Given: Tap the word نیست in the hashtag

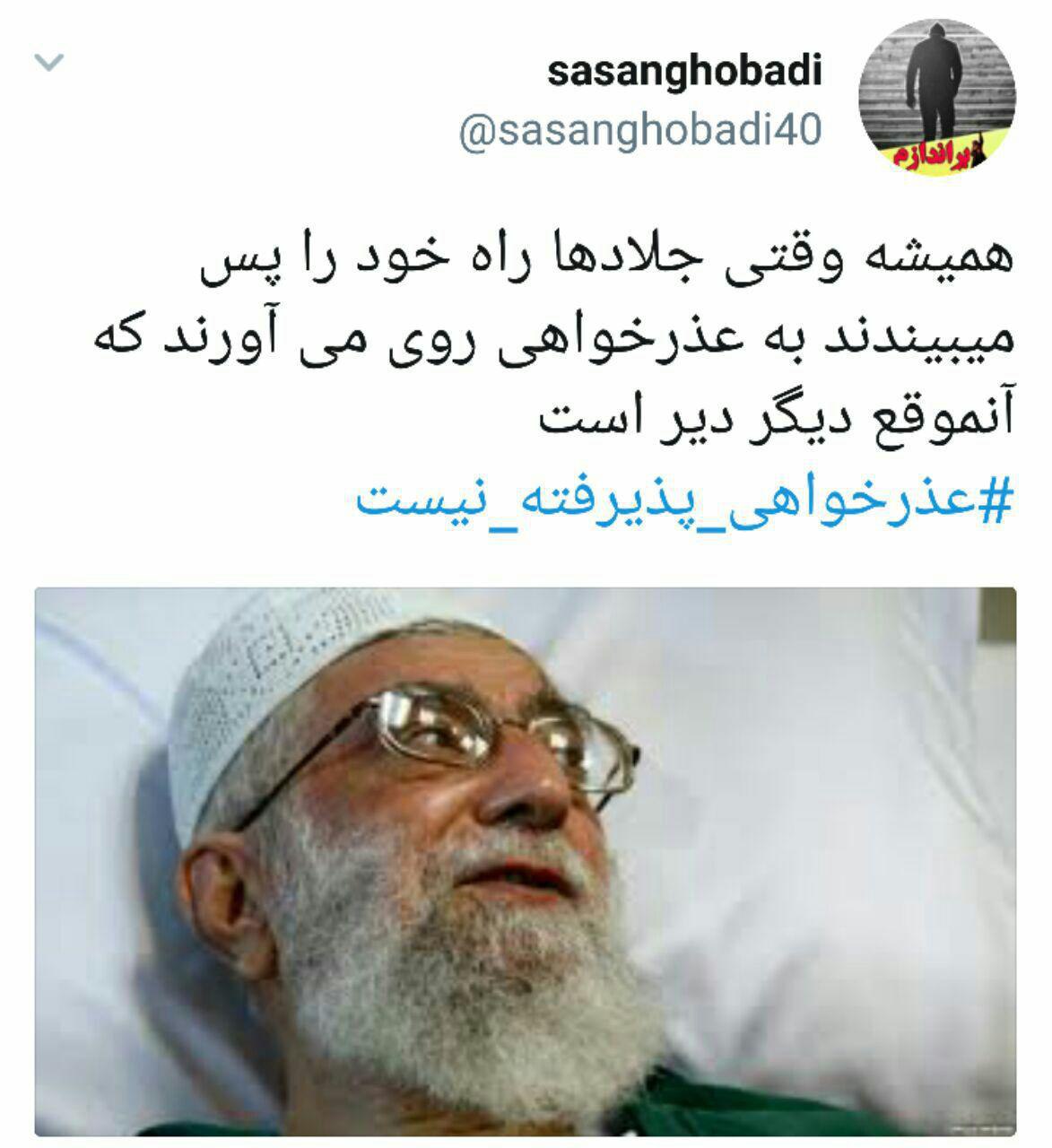Looking at the screenshot, I should [x=405, y=498].
